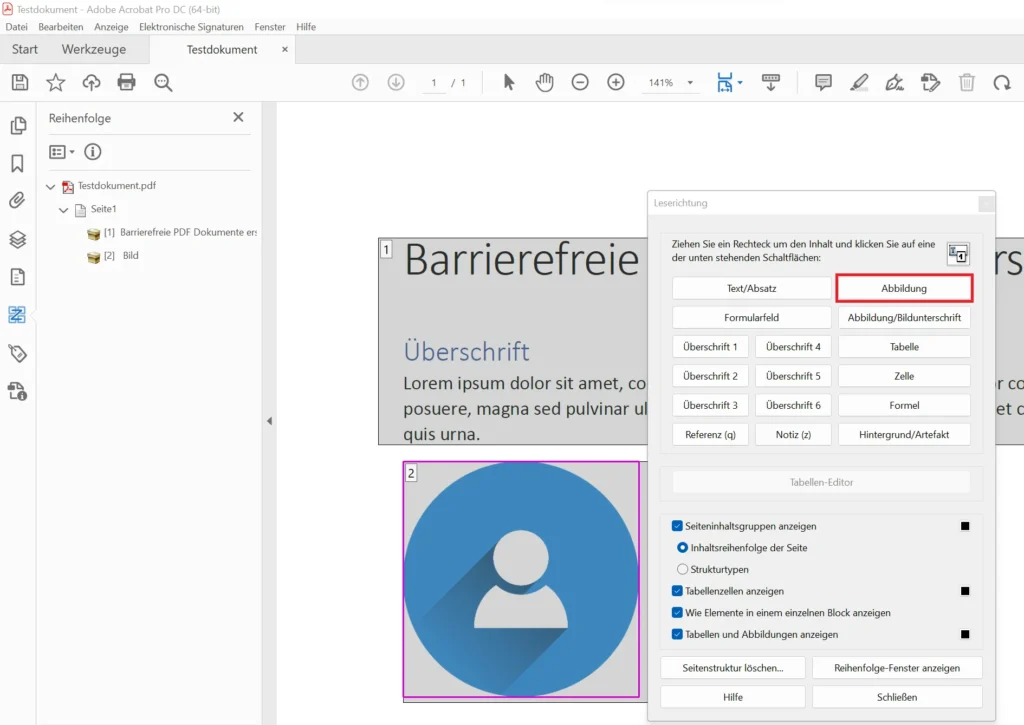Viewport: 1024px width, 725px height.
Task: Open the Tags panel icon
Action: (17, 353)
